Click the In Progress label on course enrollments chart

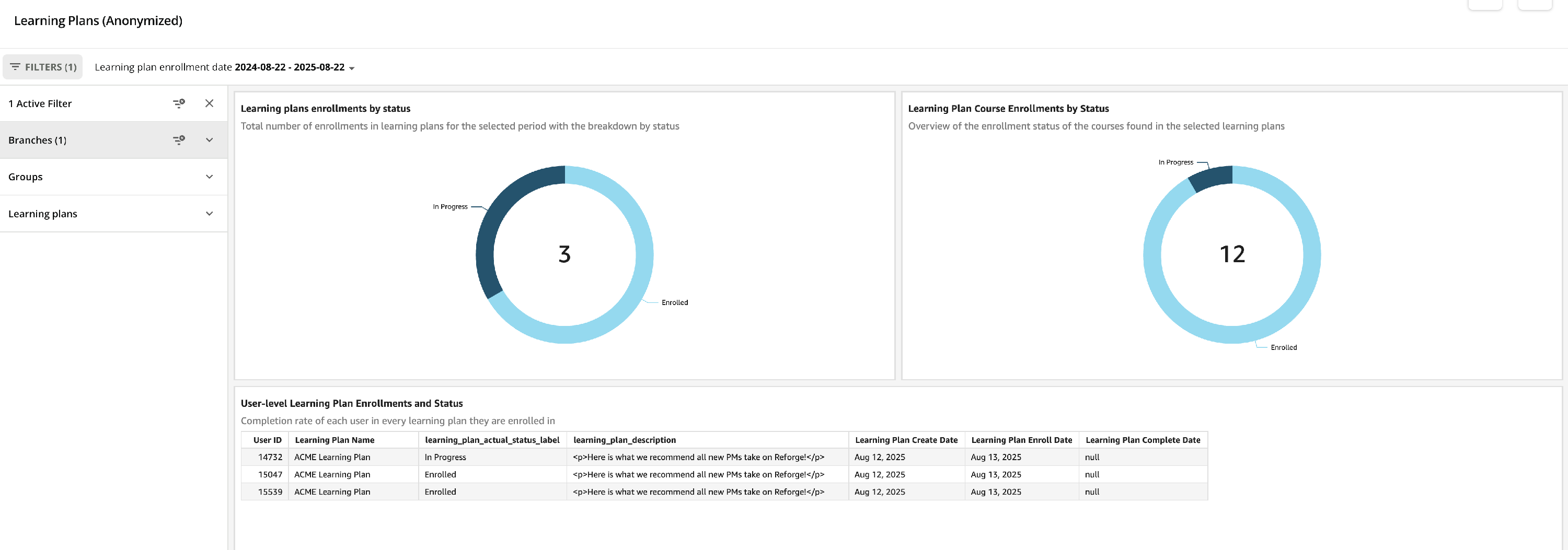tap(1175, 162)
